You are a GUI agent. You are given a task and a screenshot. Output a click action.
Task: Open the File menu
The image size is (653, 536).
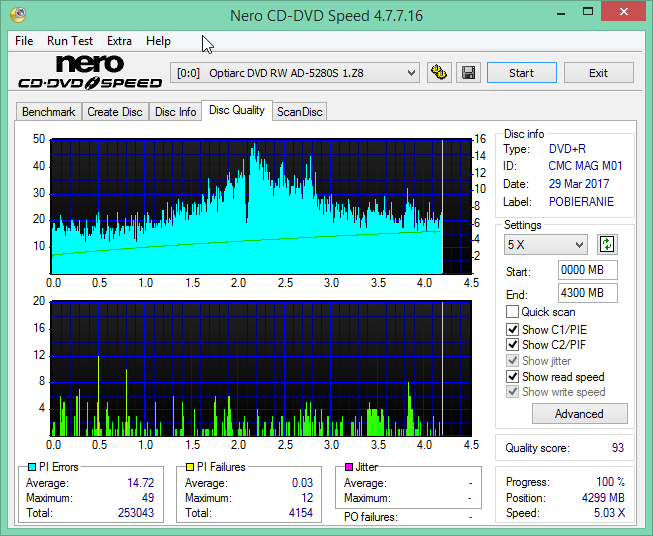click(24, 41)
